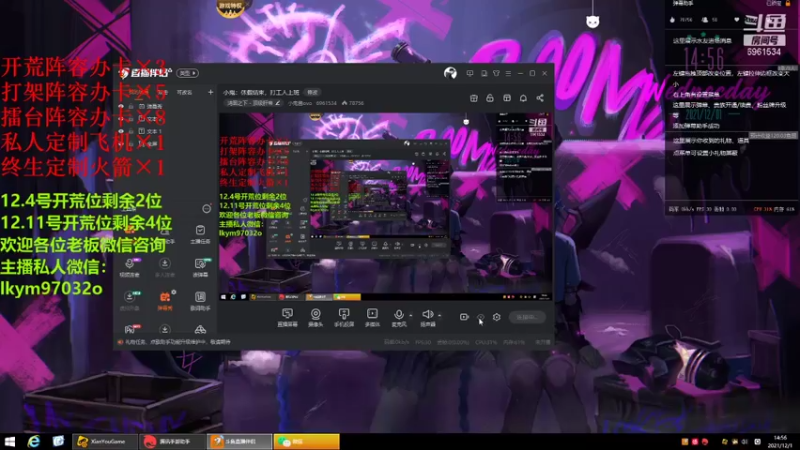Screen dimensions: 800x450
Task: Click the circled minus collapse icon
Action: (x=206, y=209)
